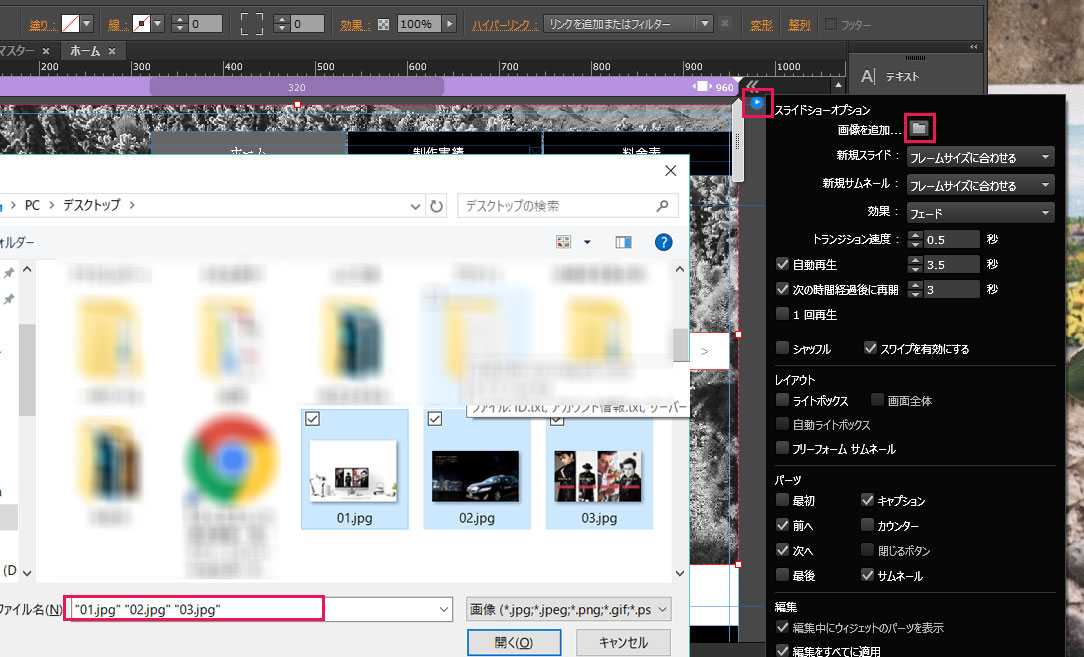1084x657 pixels.
Task: Click the 100% opacity flyout arrow
Action: (x=449, y=24)
